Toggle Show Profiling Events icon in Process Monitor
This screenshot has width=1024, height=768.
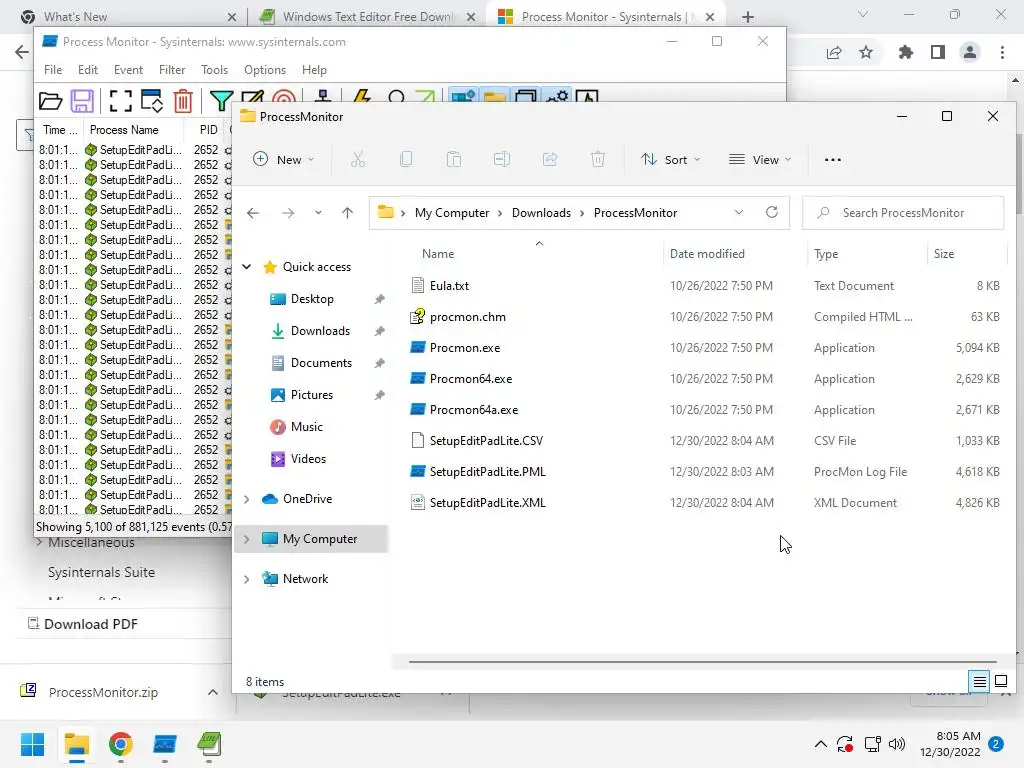(x=587, y=97)
